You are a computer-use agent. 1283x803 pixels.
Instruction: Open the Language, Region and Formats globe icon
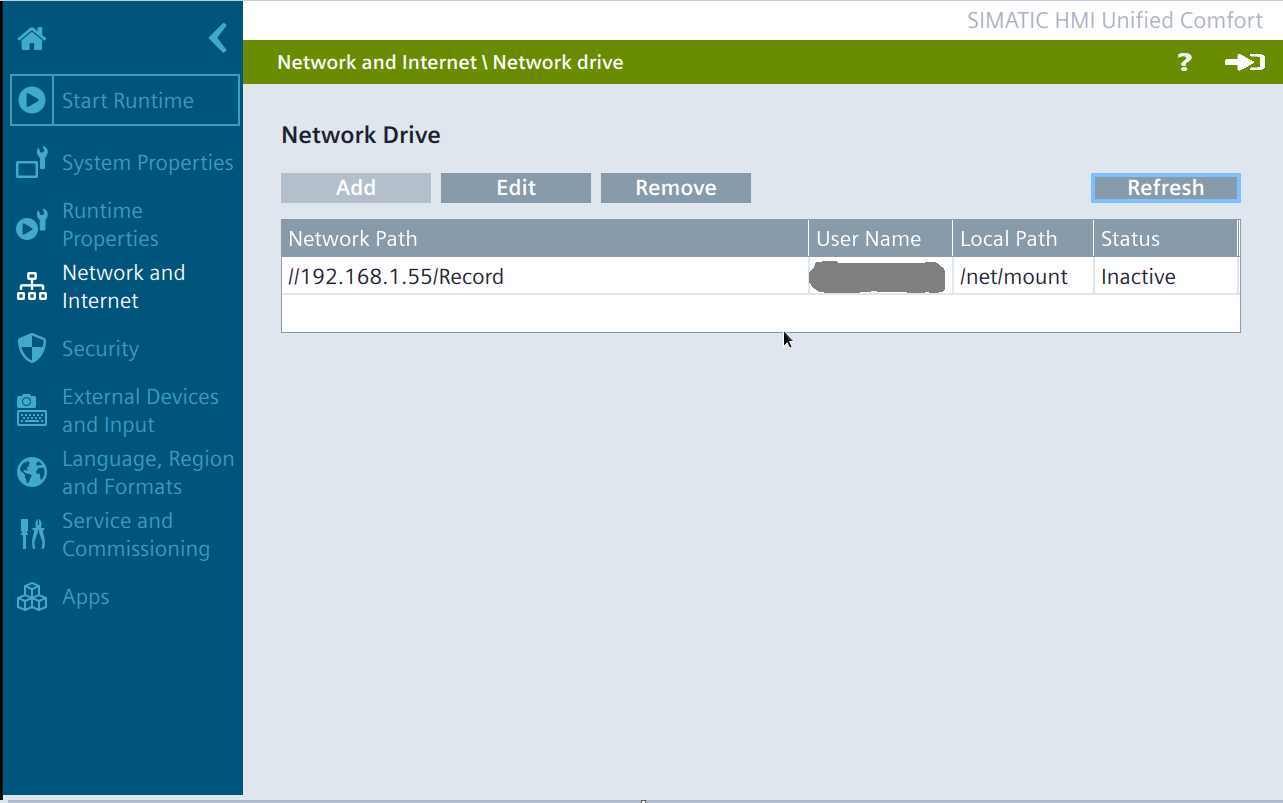[32, 472]
